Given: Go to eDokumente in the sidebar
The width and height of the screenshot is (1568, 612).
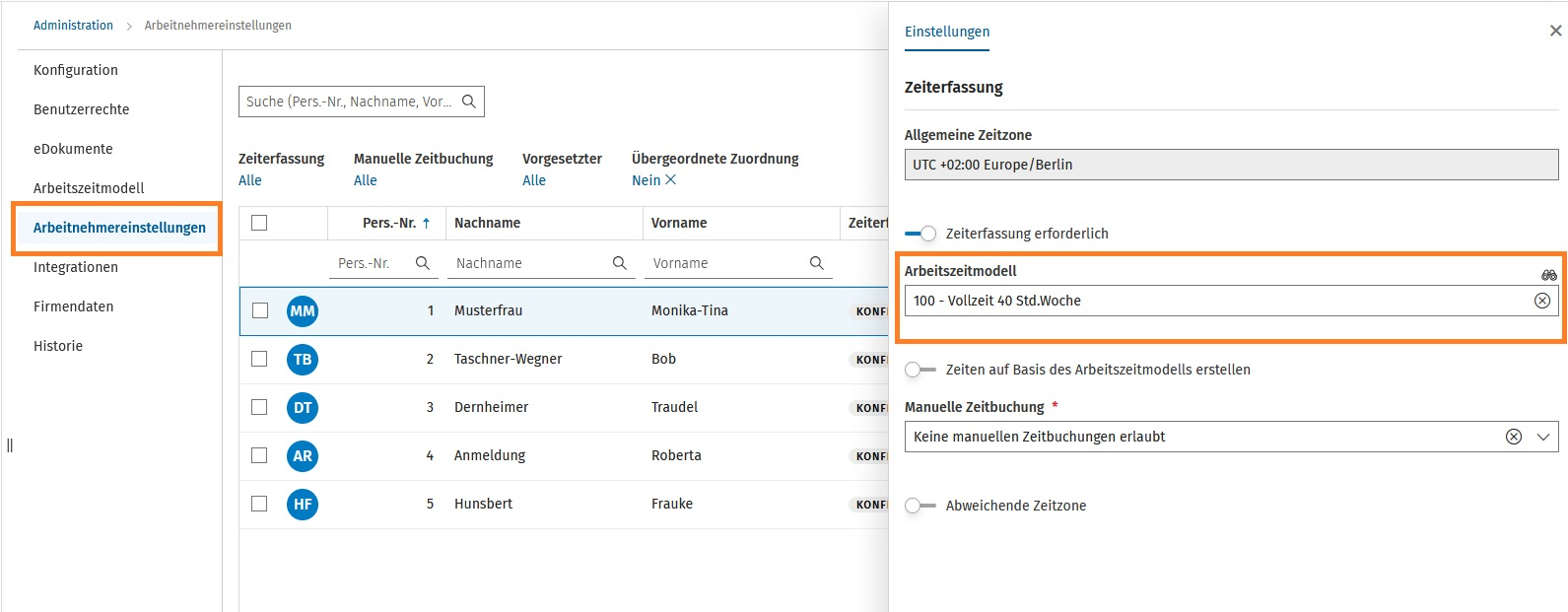Looking at the screenshot, I should point(73,149).
